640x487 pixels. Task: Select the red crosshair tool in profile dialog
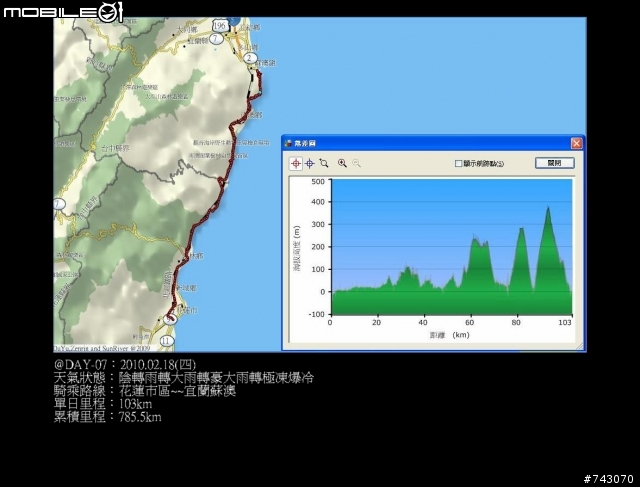point(296,164)
